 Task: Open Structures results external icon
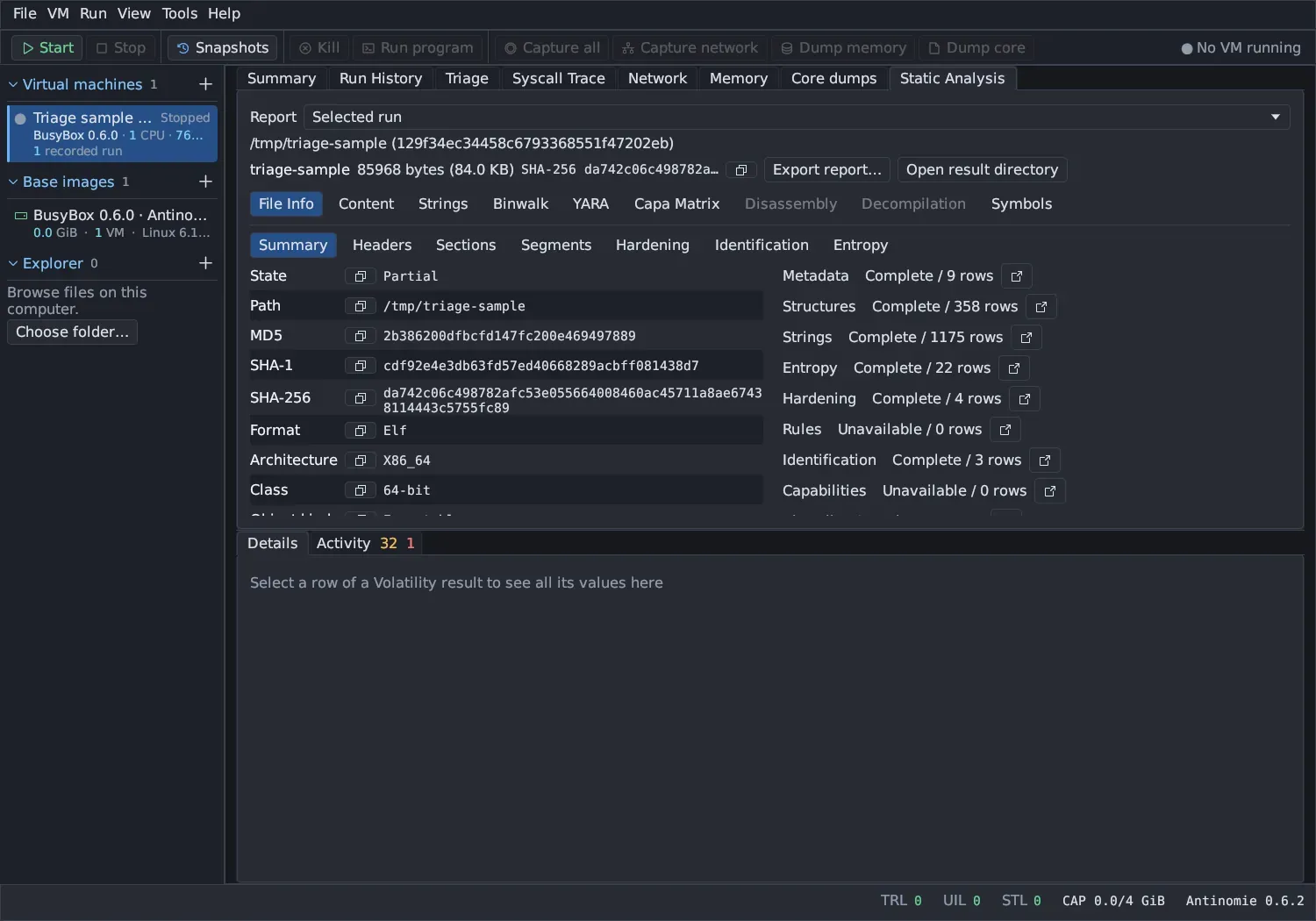tap(1041, 307)
